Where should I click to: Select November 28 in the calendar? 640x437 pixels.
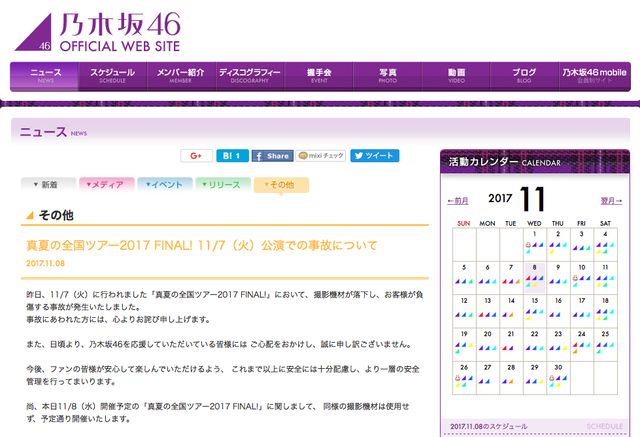[x=511, y=378]
